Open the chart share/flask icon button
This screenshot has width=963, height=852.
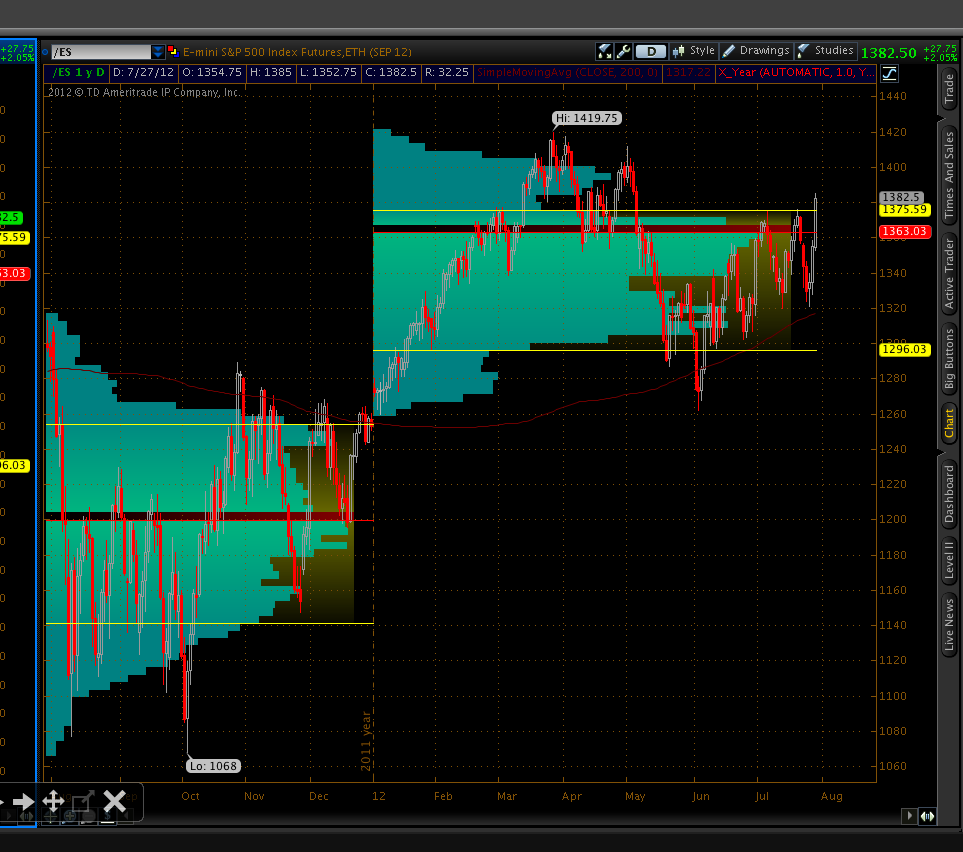pos(604,52)
